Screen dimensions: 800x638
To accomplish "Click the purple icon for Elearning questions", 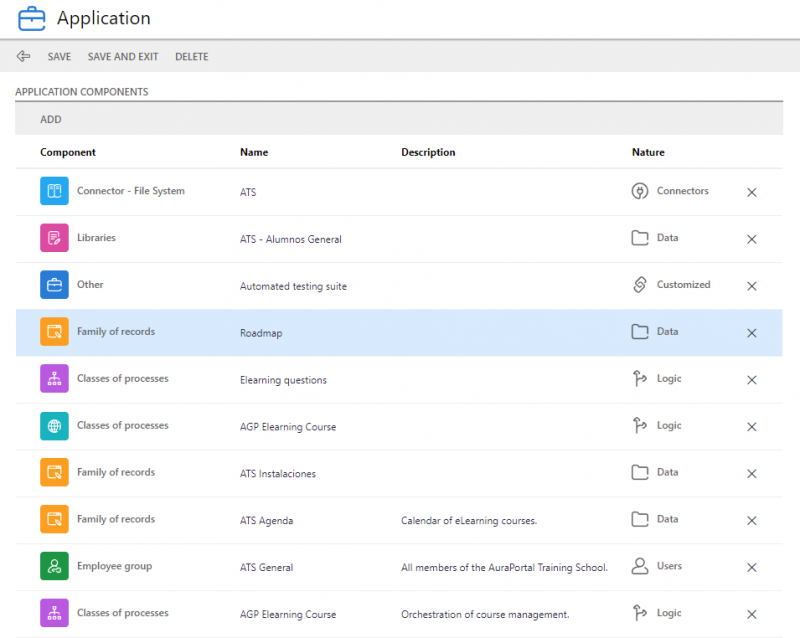I will point(54,379).
